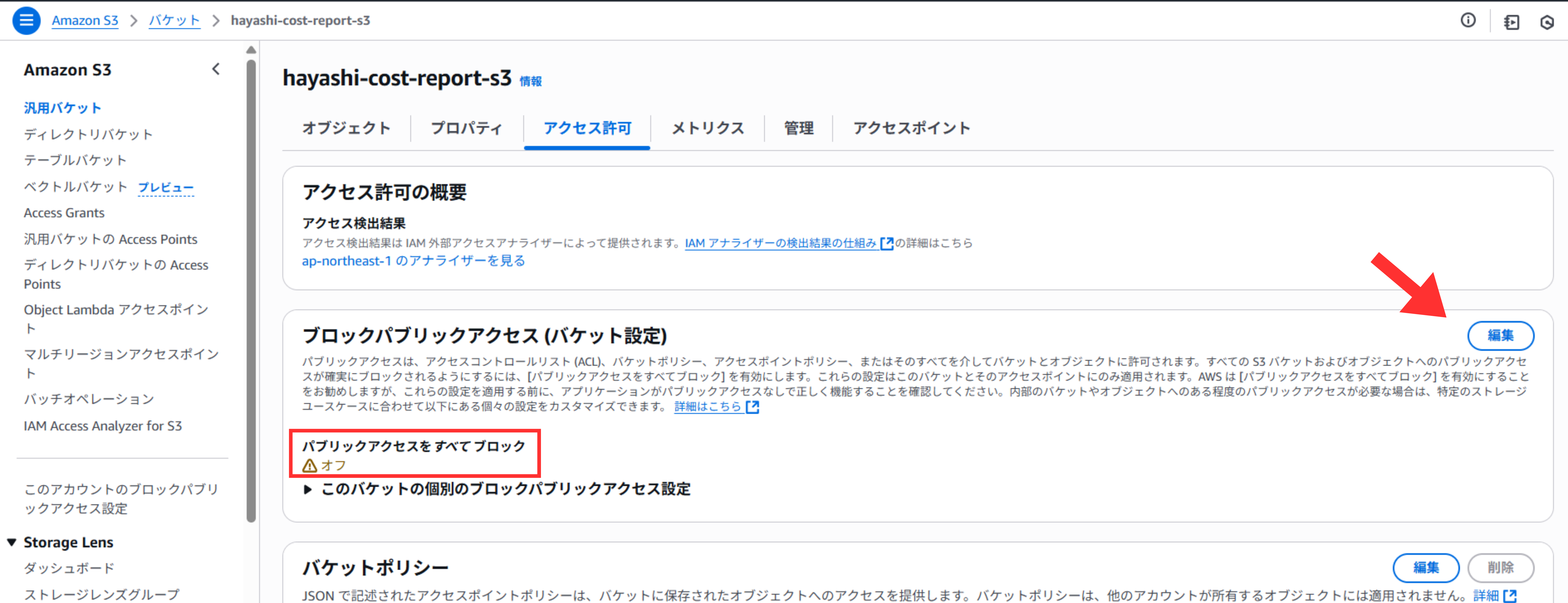Click the オフ status text
The width and height of the screenshot is (1568, 603).
point(333,466)
